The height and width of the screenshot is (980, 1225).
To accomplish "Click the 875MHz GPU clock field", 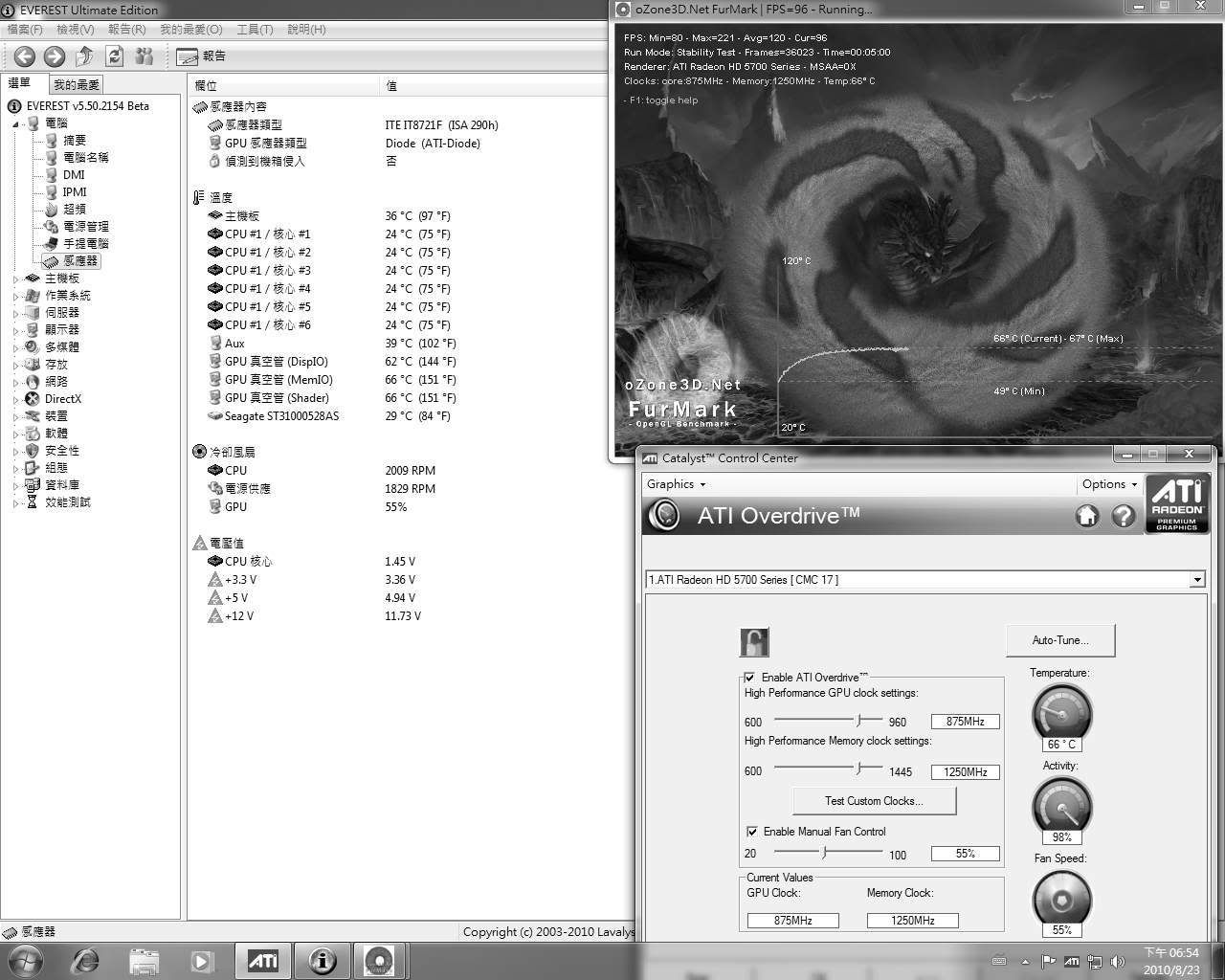I will tap(966, 722).
